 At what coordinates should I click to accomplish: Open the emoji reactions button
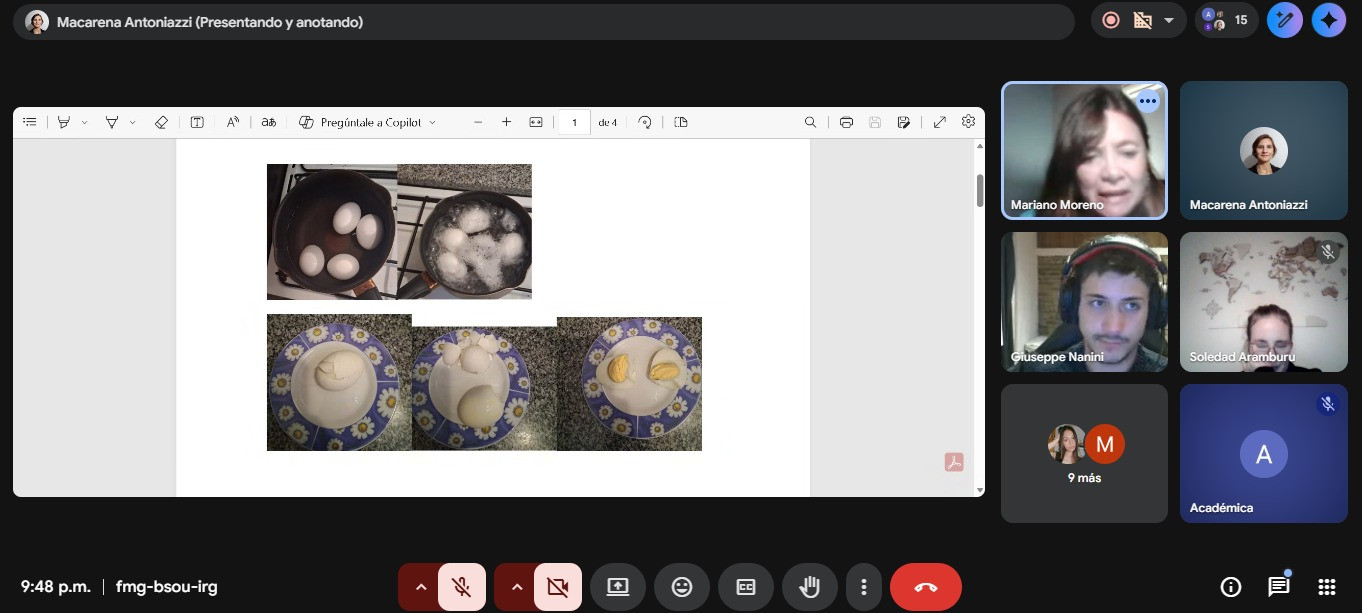[682, 587]
